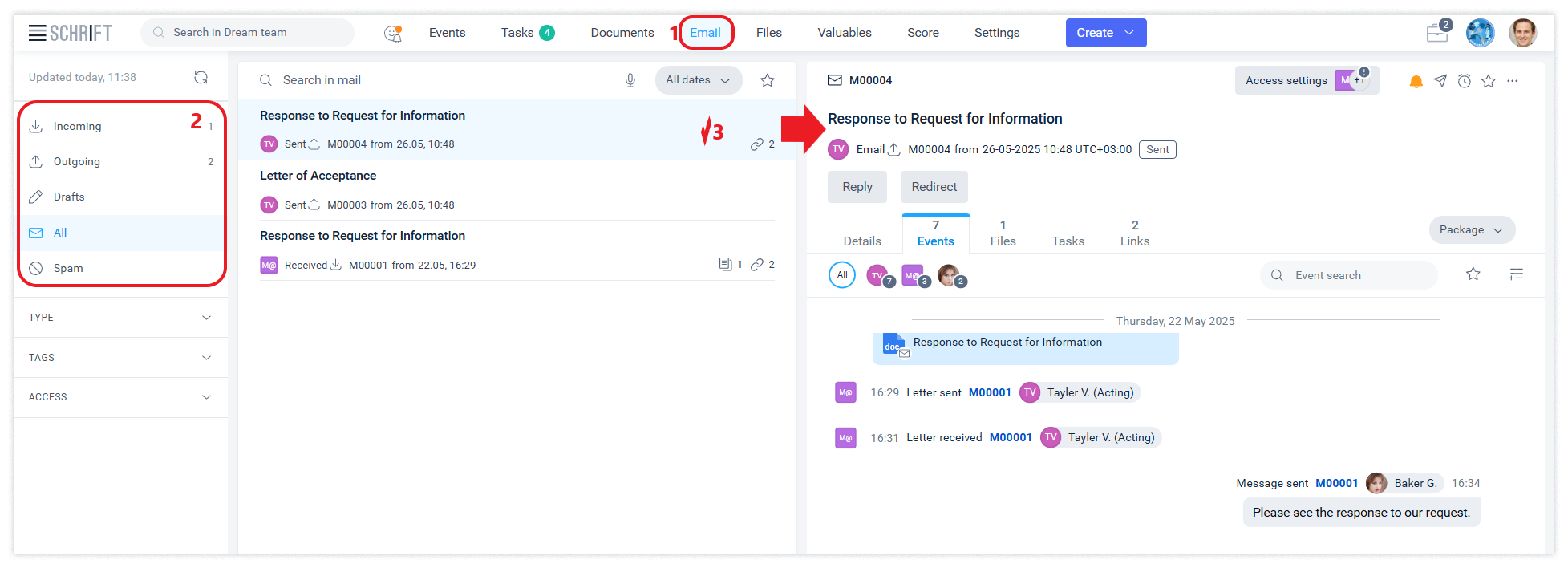
Task: Click the orange notification bell icon
Action: (x=1416, y=81)
